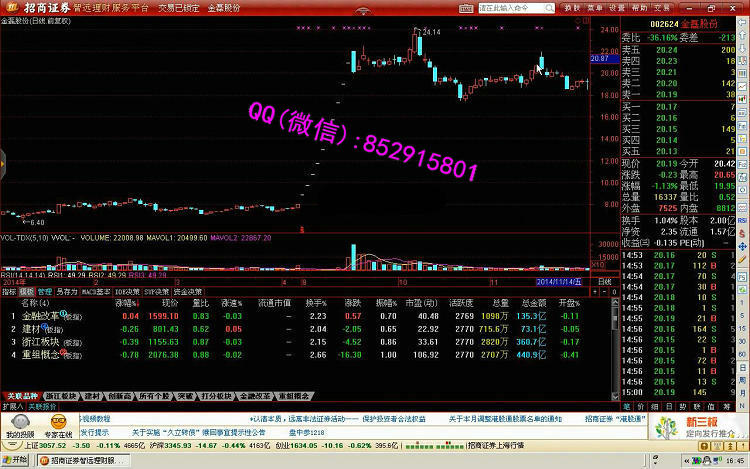This screenshot has height=469, width=750.
Task: Click the info icon beside 金融改革
Action: (x=62, y=314)
